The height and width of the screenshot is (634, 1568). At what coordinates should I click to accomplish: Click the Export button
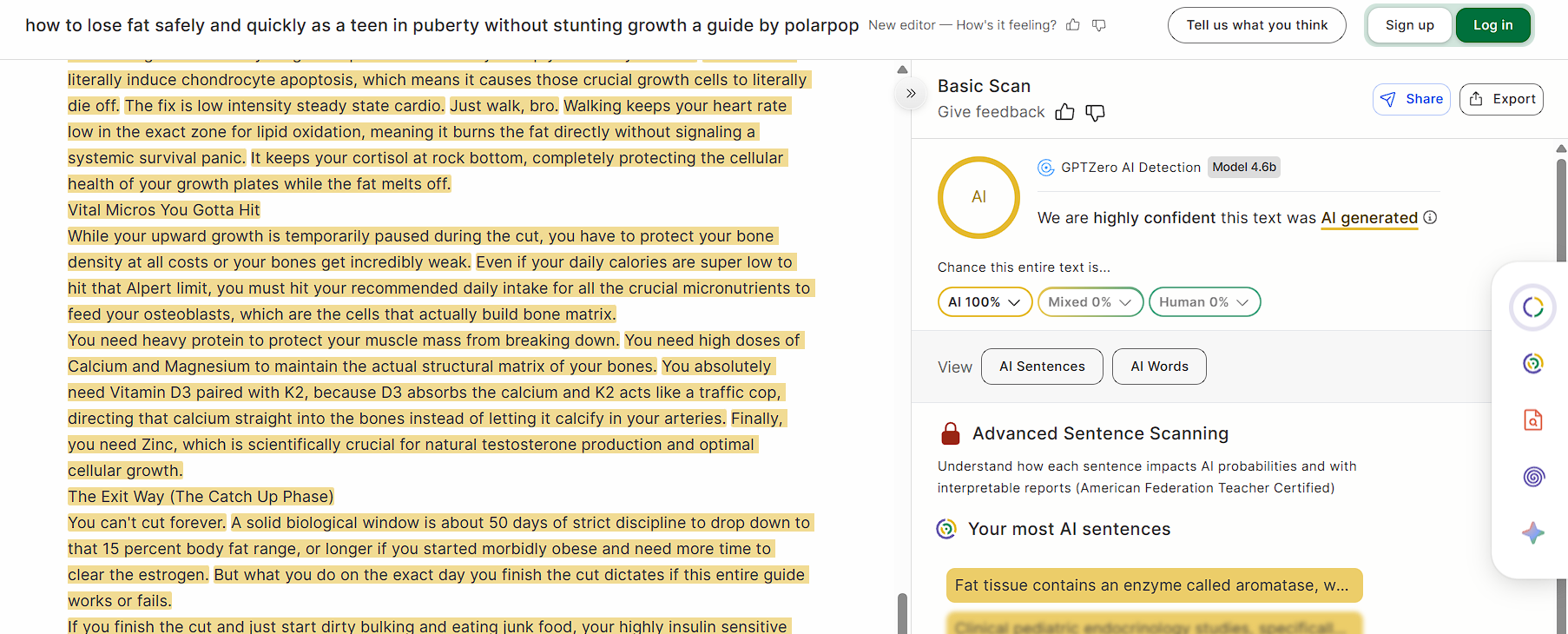1501,99
